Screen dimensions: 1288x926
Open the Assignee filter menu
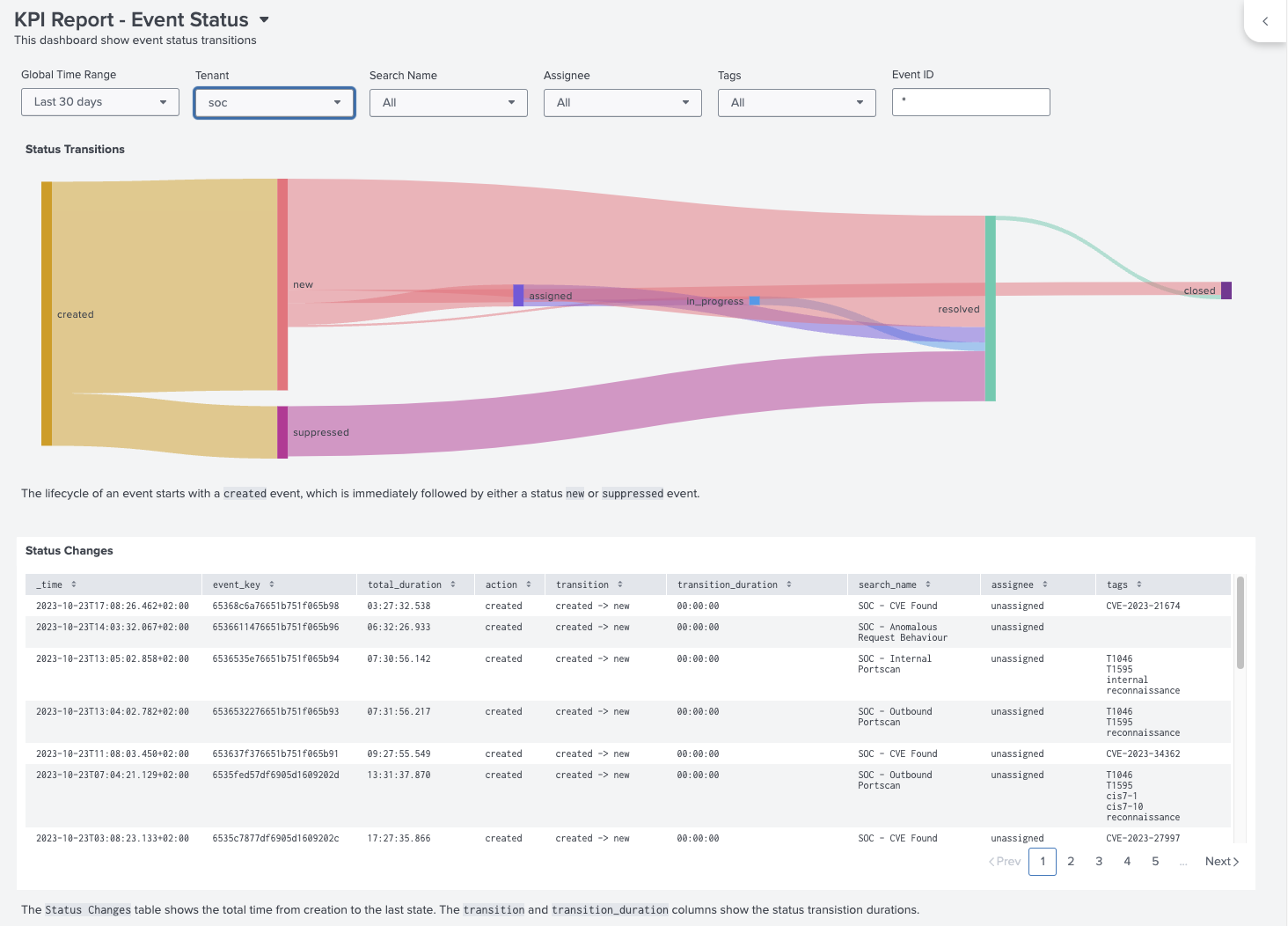pos(622,102)
